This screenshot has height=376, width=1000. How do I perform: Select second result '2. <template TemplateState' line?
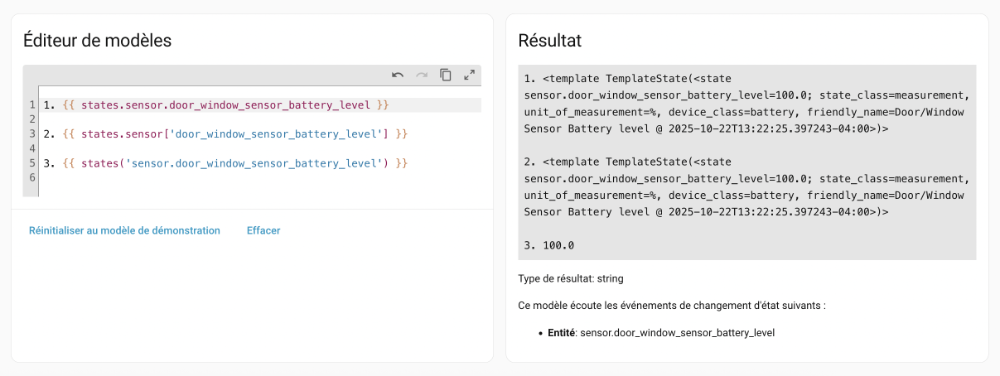pos(628,162)
